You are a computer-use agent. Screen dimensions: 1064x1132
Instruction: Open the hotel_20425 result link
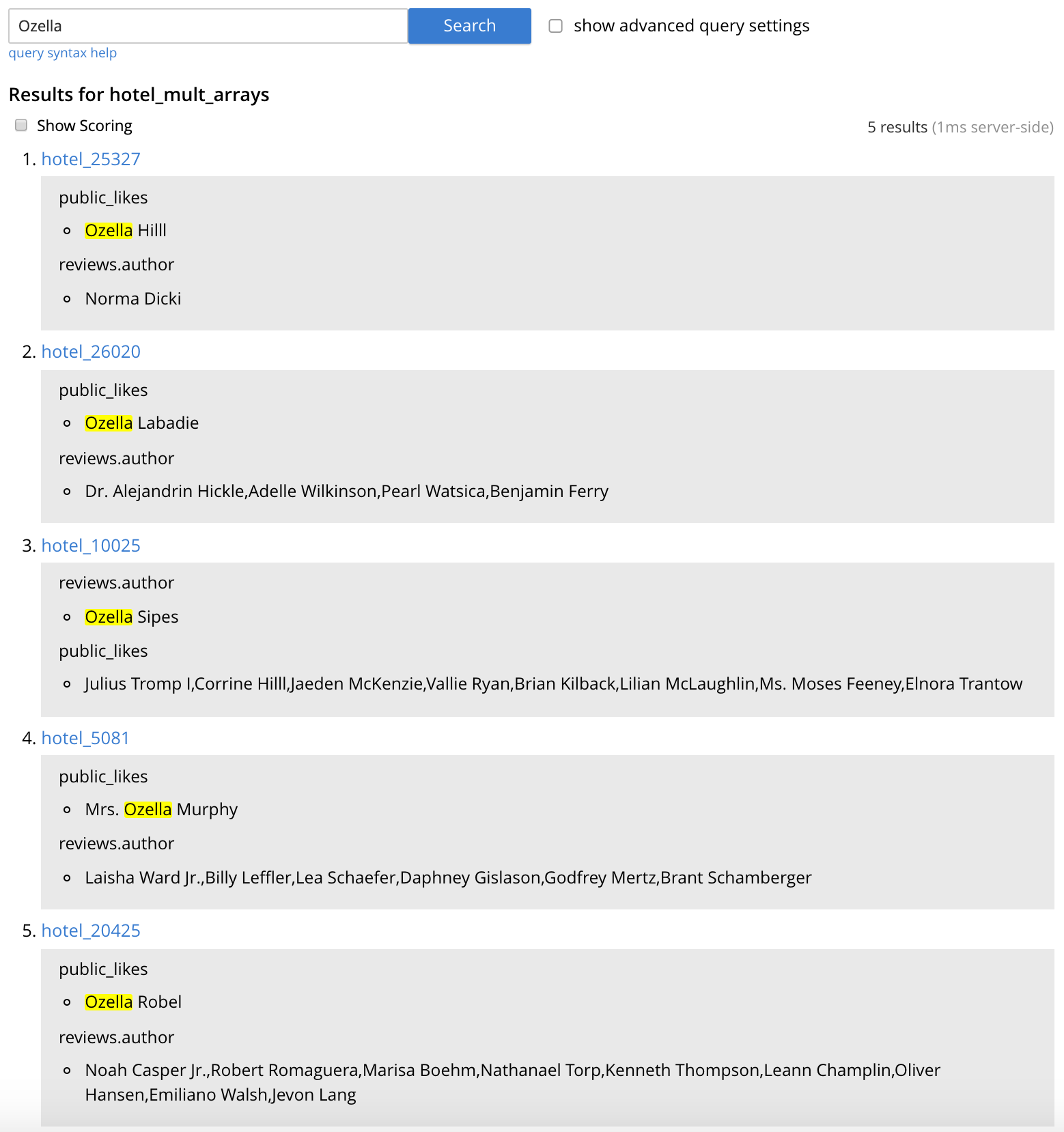91,931
